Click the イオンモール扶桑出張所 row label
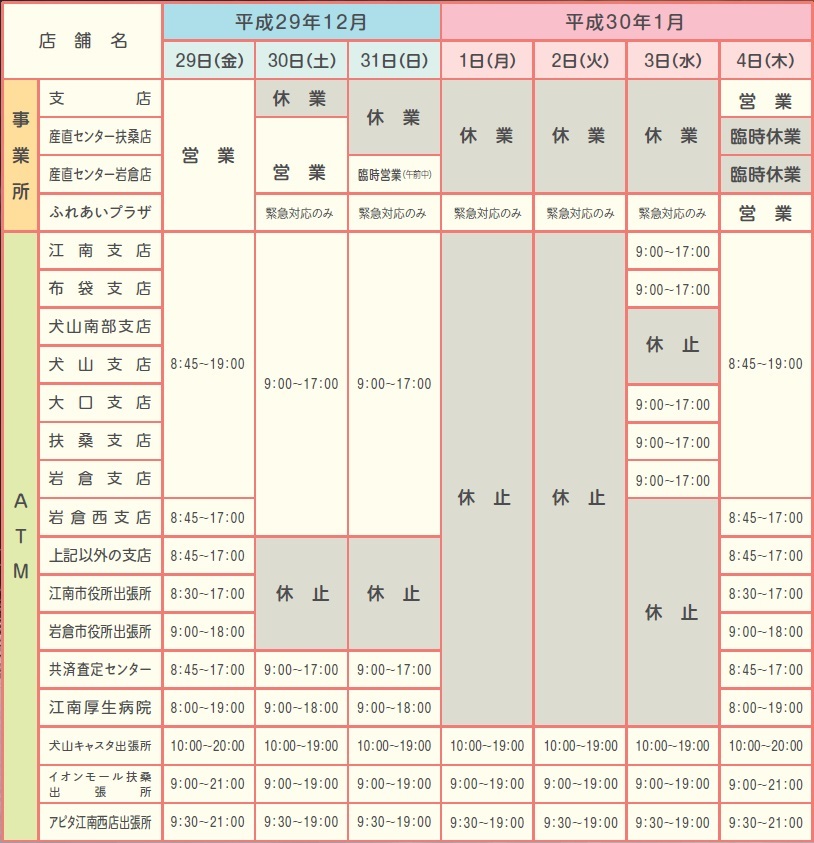Screen dimensions: 814x843 [x=100, y=784]
